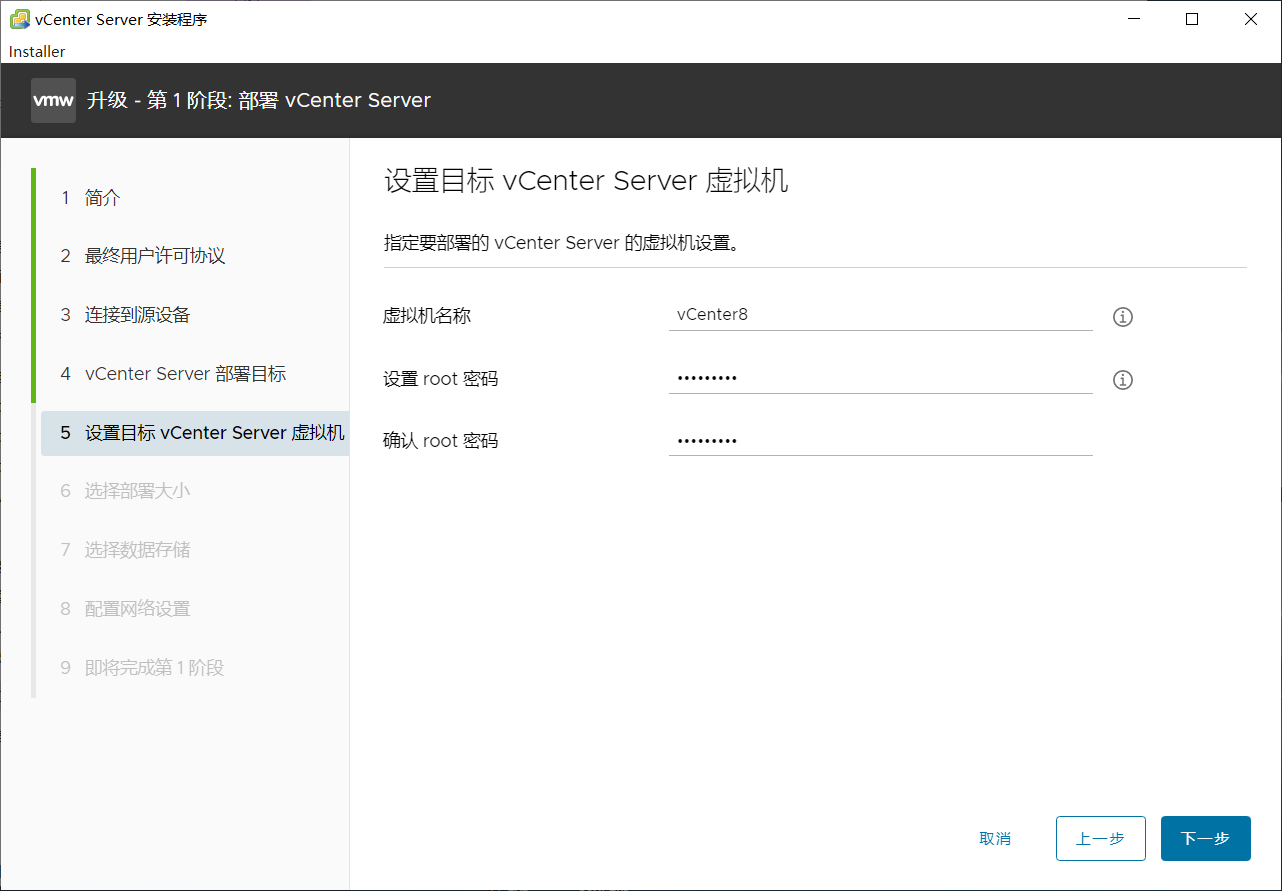
Task: Focus the 虚拟机名称 input field
Action: pyautogui.click(x=880, y=315)
